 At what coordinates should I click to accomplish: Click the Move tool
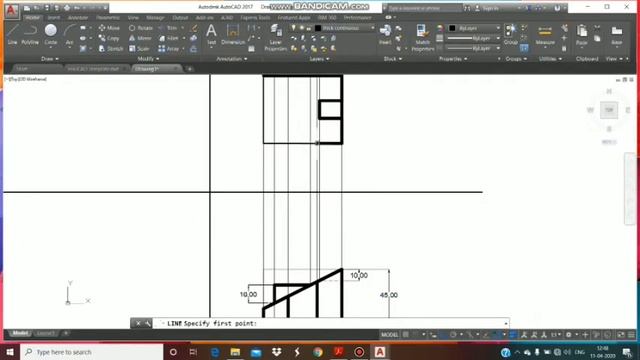(x=109, y=28)
